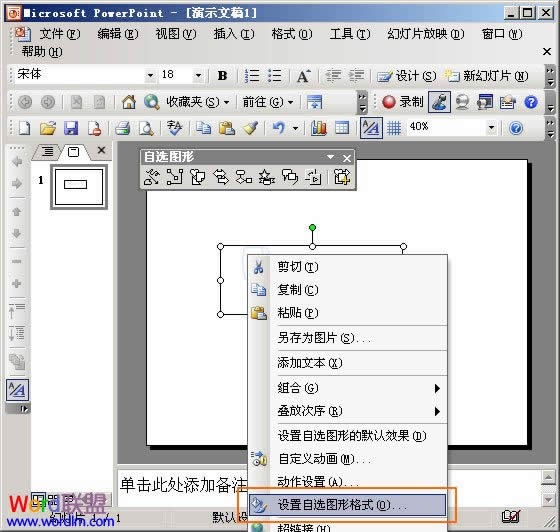The height and width of the screenshot is (532, 560).
Task: Choose Format AutoShape (设置自选图形格式) menu item
Action: click(348, 505)
